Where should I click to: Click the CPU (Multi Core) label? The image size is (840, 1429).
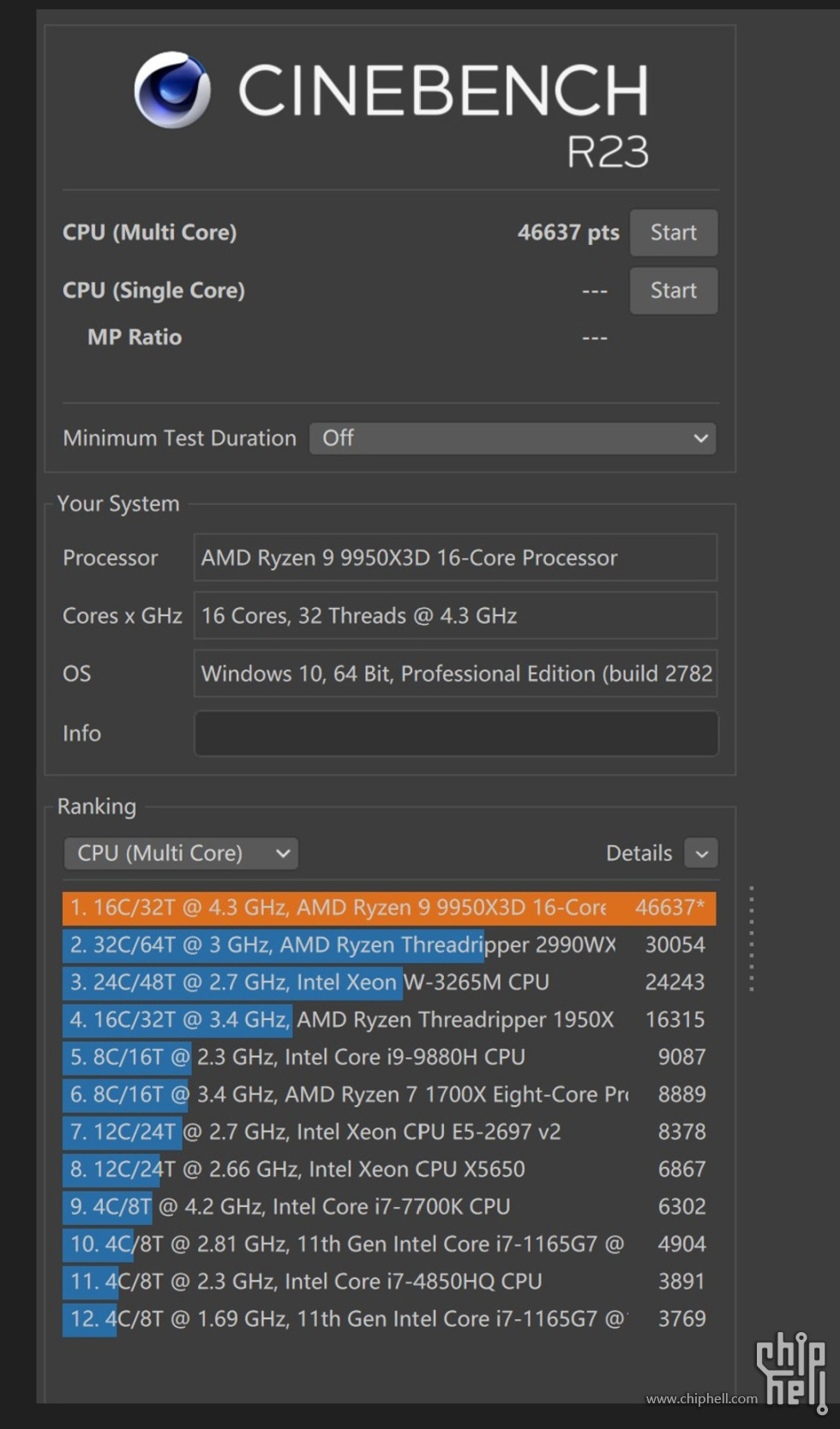[149, 232]
